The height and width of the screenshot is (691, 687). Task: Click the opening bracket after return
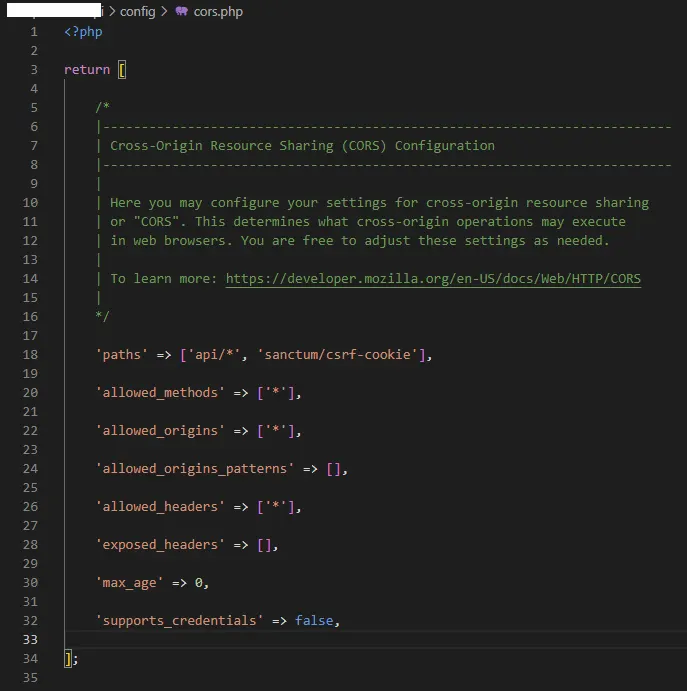click(122, 70)
